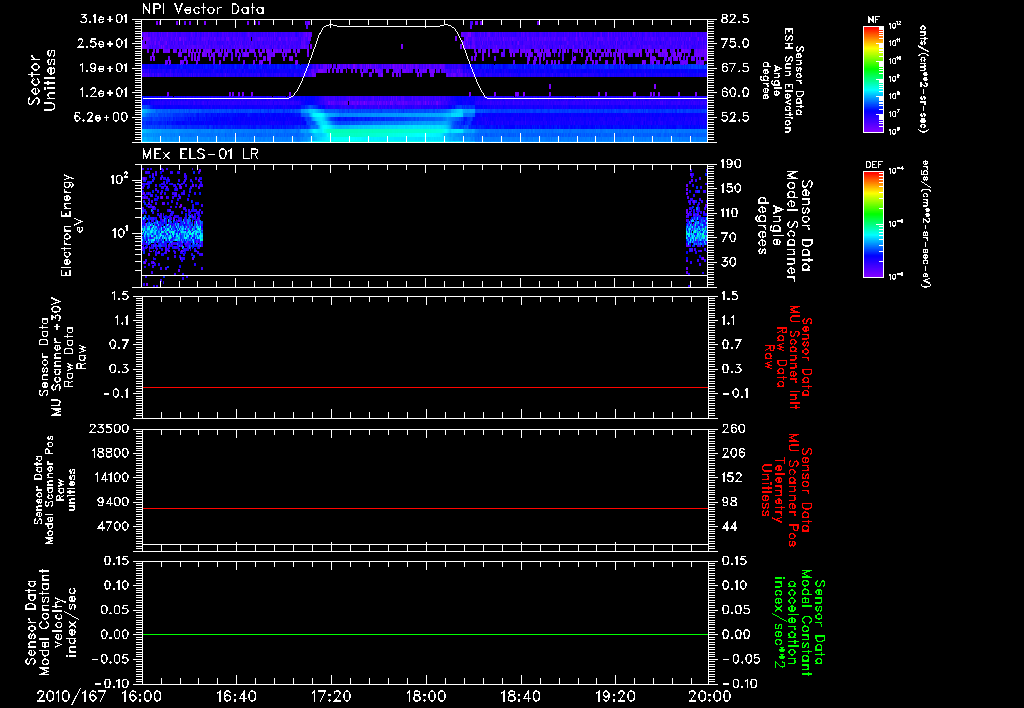The width and height of the screenshot is (1024, 708).
Task: Click the red "MU Scanner Inh Raw Data" title
Action: click(x=787, y=357)
